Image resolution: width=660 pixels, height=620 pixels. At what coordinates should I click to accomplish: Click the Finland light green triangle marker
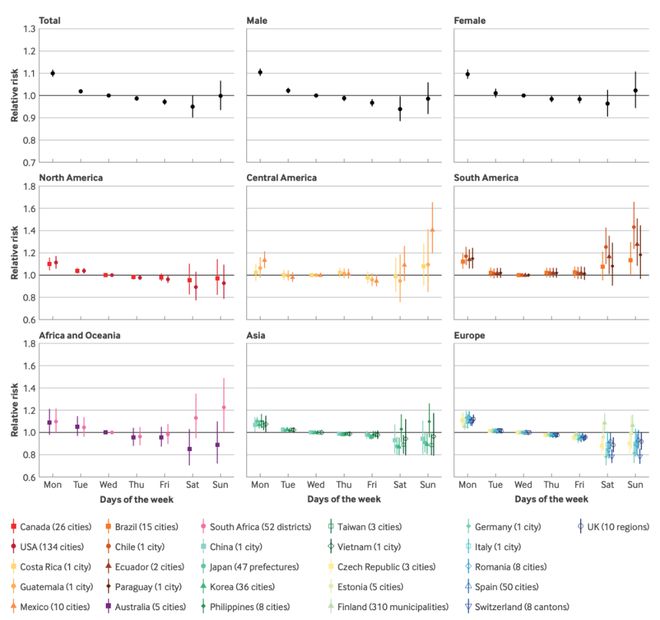click(x=331, y=607)
